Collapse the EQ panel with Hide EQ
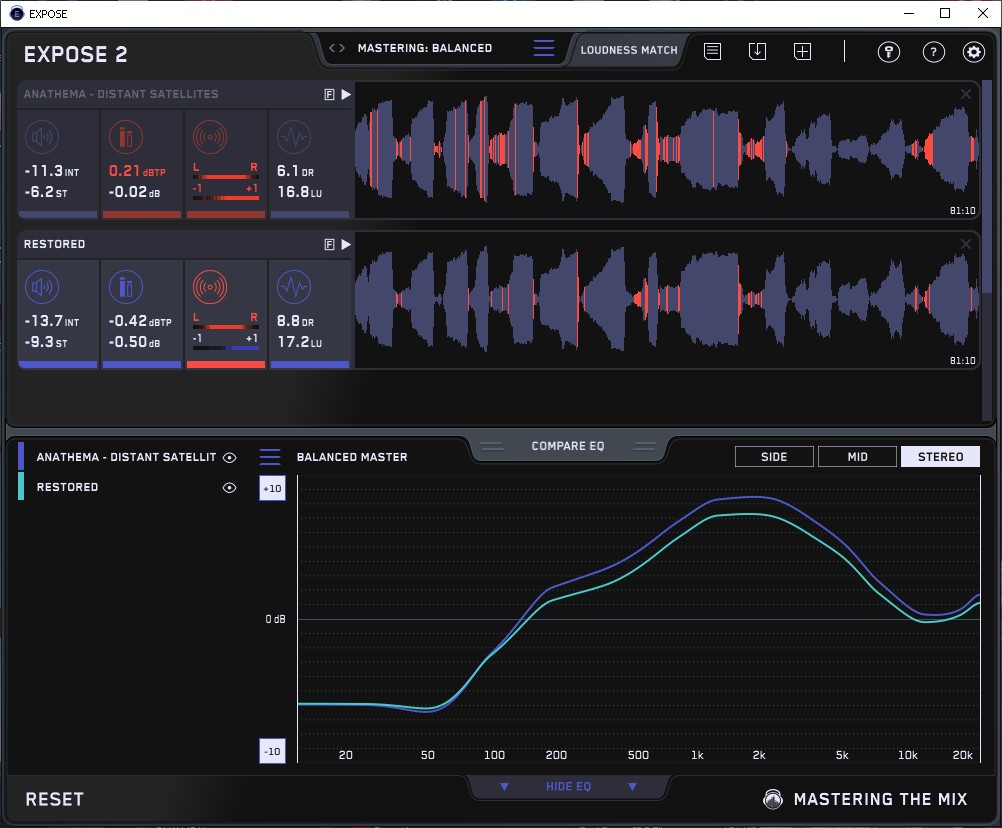 point(567,787)
